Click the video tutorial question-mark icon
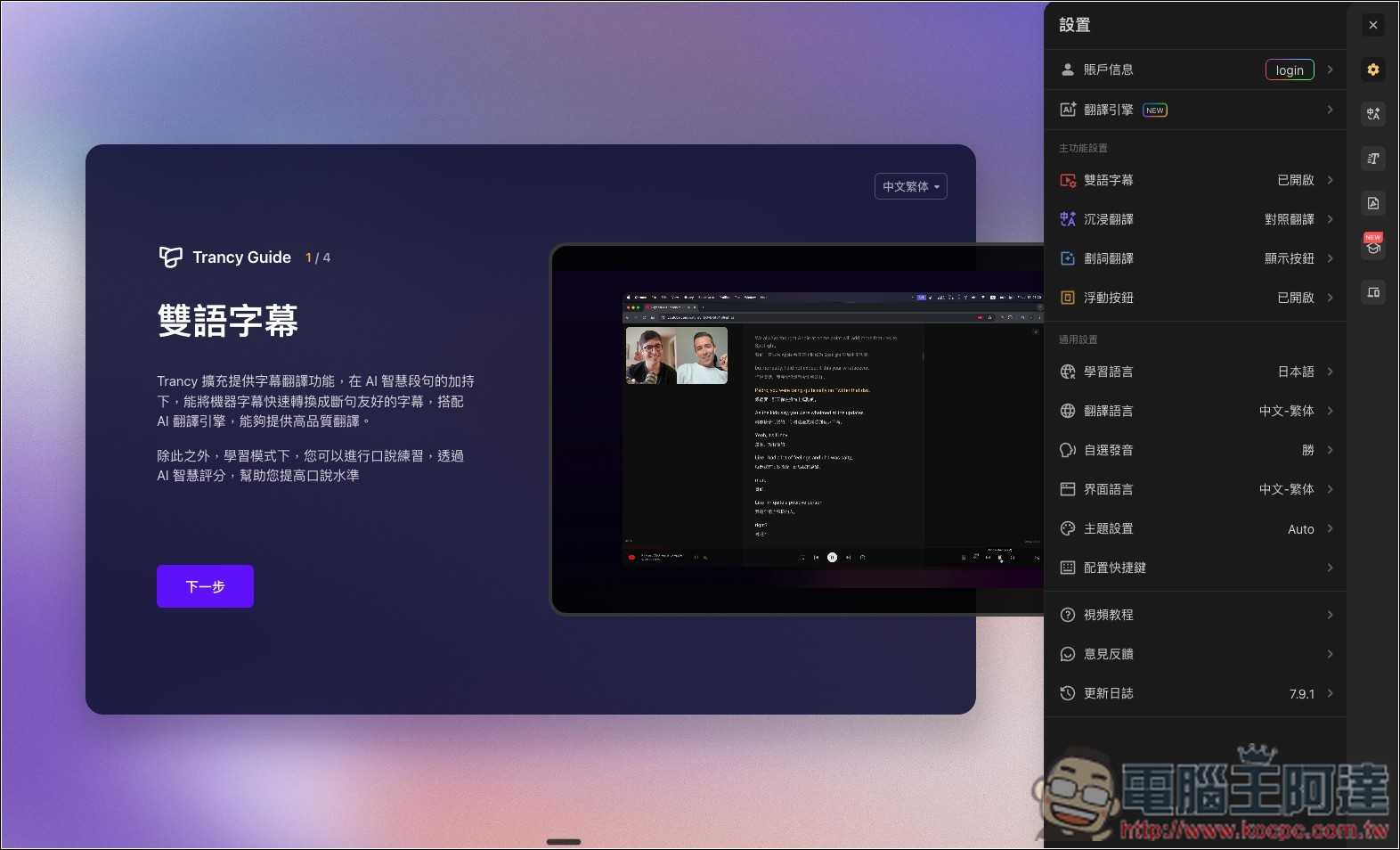 (1068, 615)
